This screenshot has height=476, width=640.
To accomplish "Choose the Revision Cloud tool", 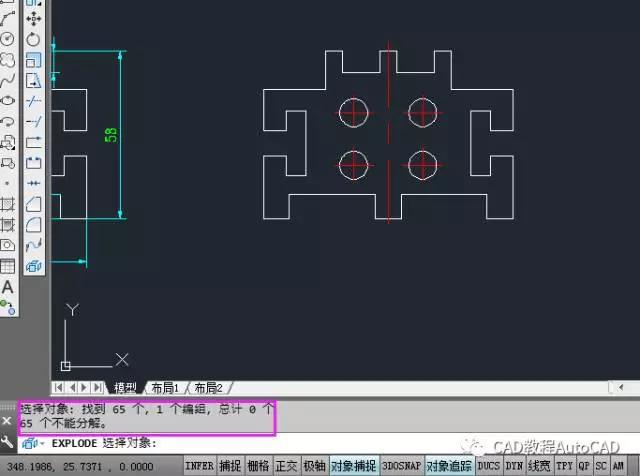I will (x=7, y=60).
